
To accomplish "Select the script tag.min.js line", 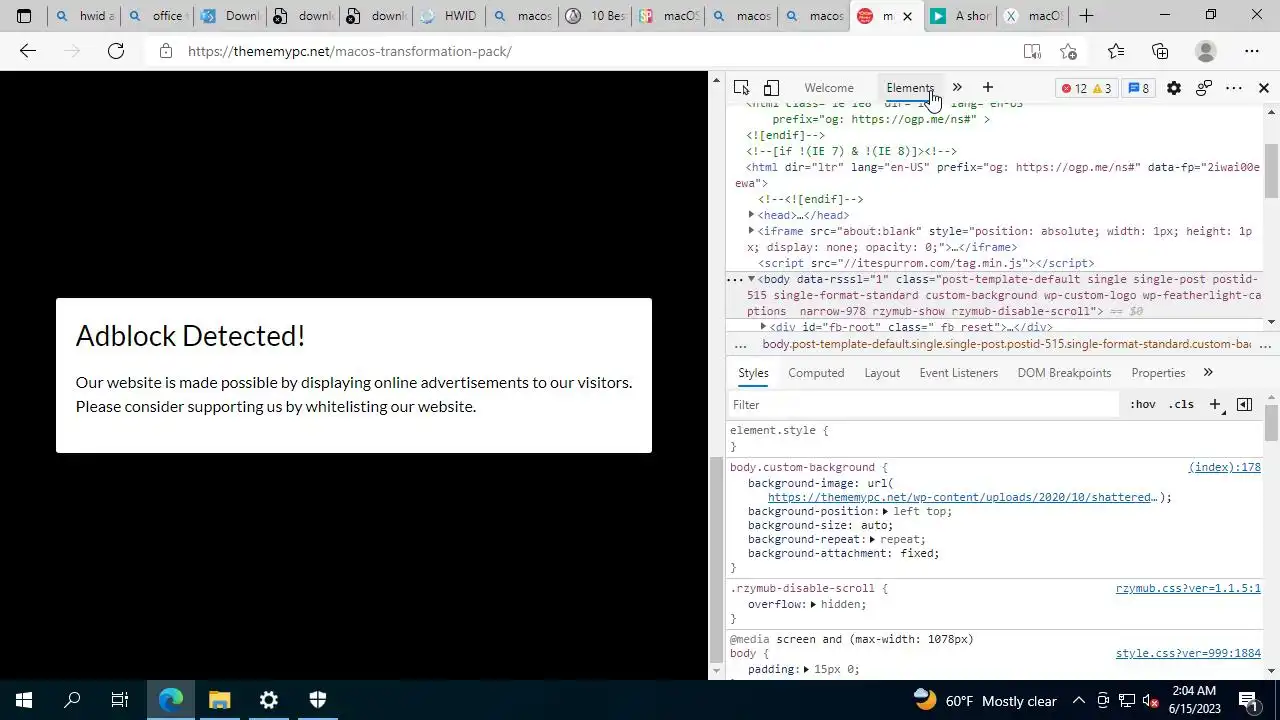I will point(926,263).
